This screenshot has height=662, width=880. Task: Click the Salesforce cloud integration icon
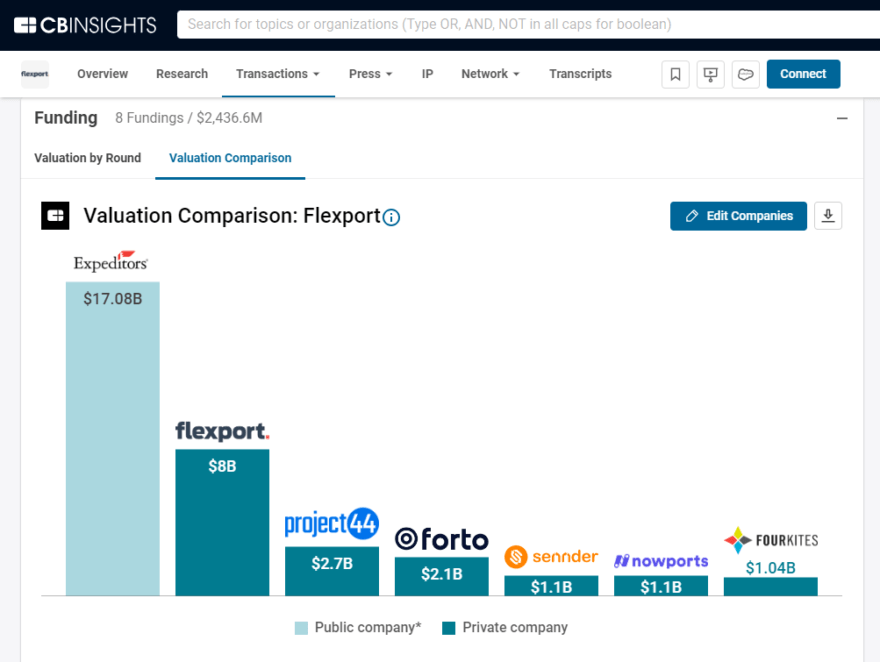coord(745,74)
